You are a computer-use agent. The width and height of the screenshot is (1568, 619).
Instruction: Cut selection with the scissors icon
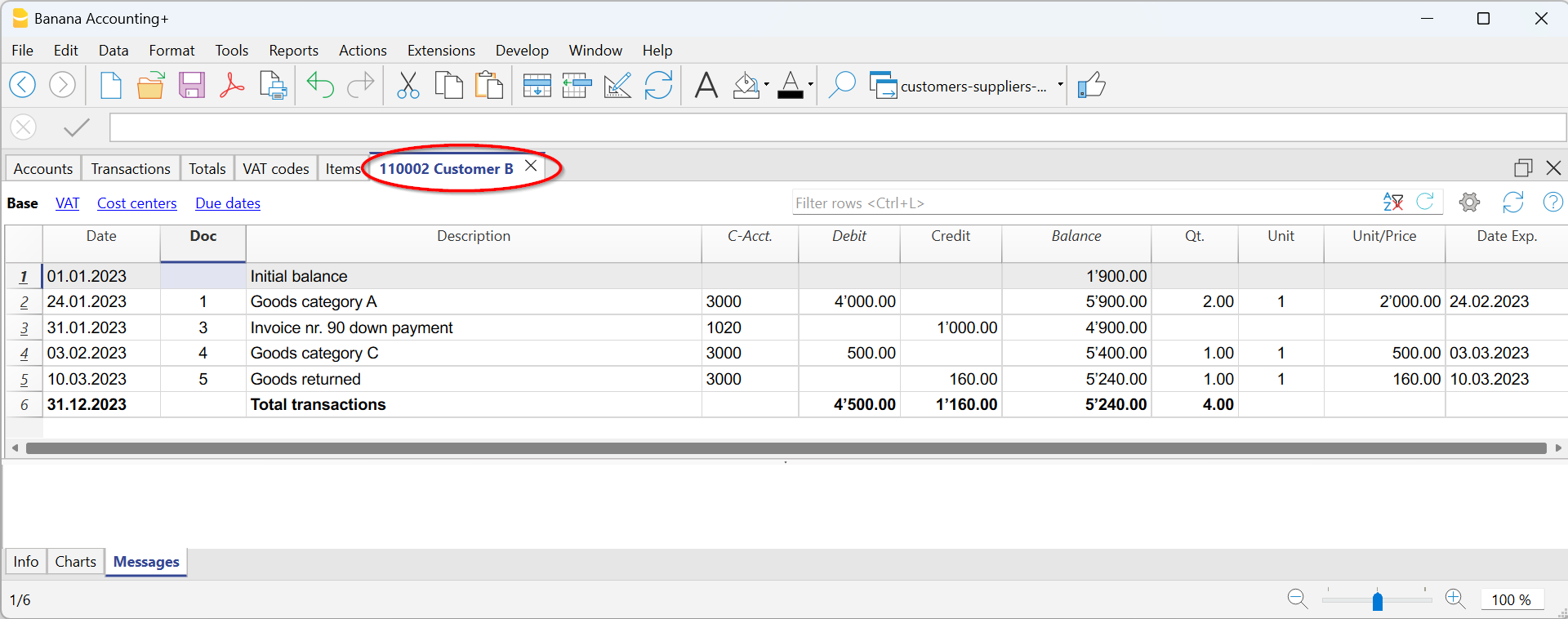coord(408,85)
